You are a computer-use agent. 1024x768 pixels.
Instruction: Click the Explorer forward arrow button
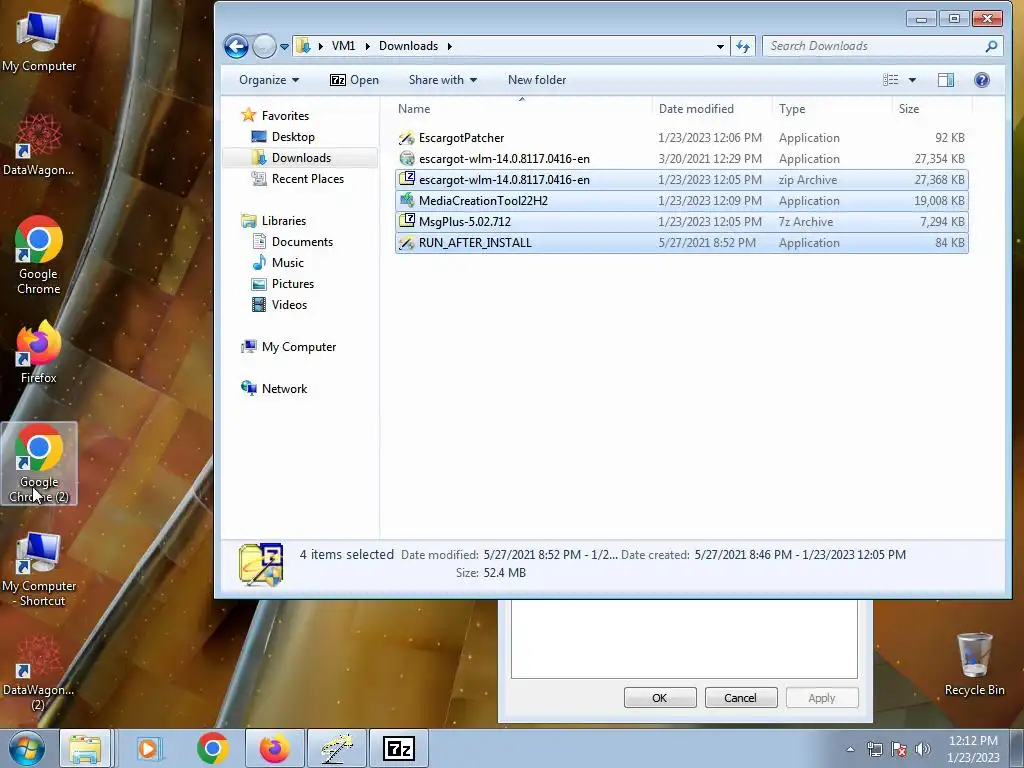[x=264, y=46]
